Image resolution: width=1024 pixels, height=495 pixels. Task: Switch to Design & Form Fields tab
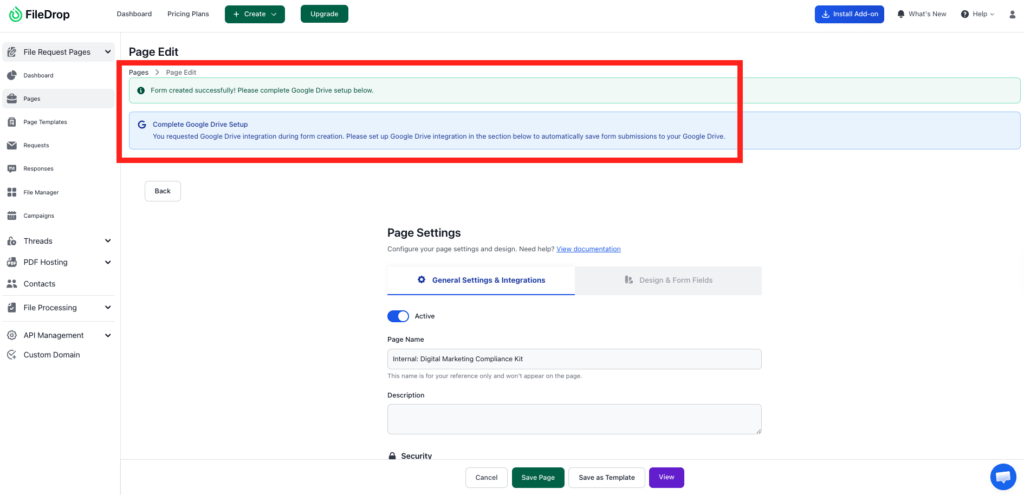click(668, 280)
